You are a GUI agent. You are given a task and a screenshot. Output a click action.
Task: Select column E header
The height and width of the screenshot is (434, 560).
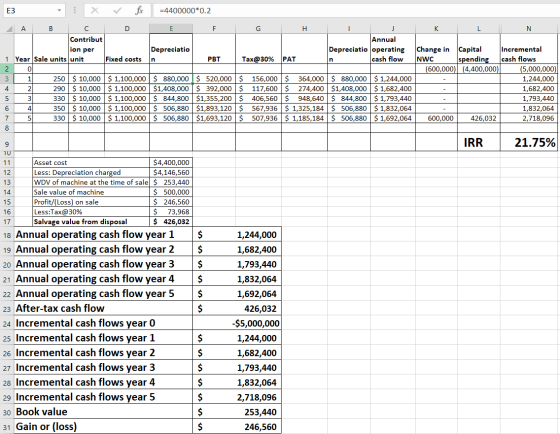point(171,29)
